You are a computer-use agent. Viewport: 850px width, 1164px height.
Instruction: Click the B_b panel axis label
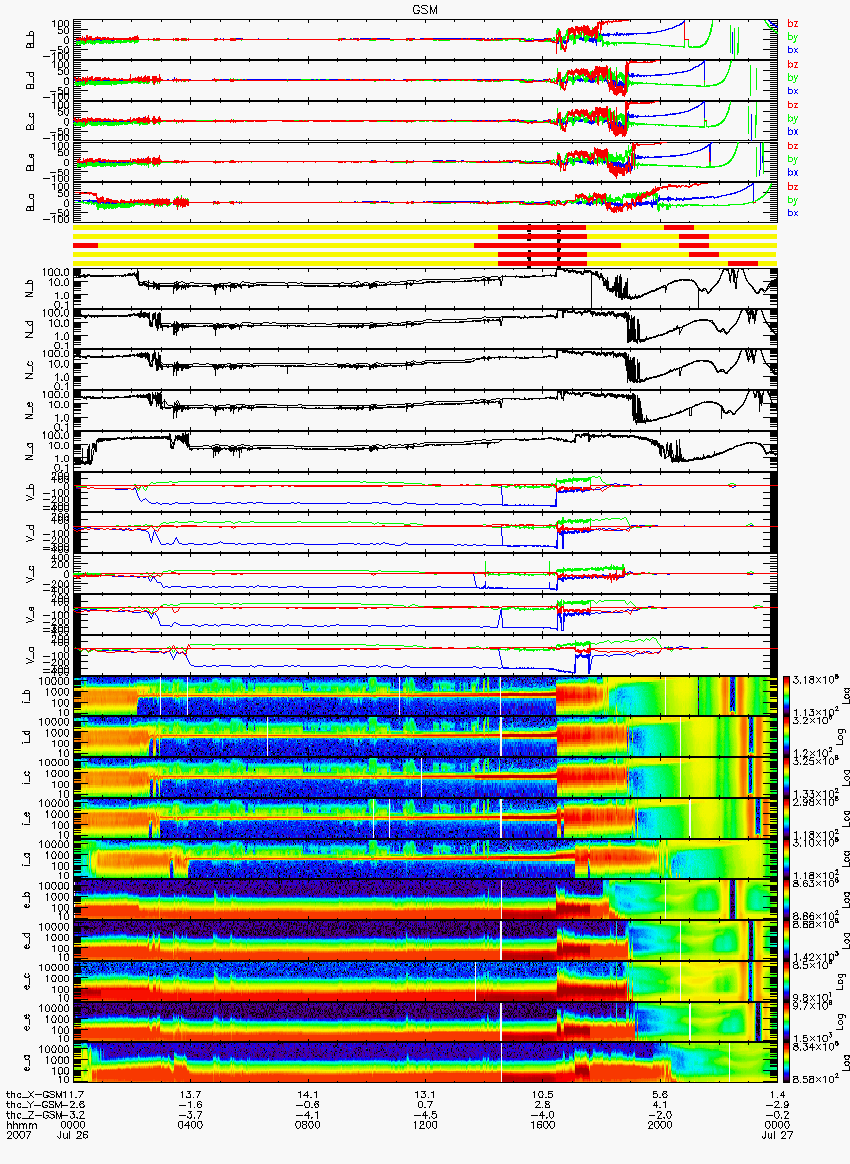point(30,41)
